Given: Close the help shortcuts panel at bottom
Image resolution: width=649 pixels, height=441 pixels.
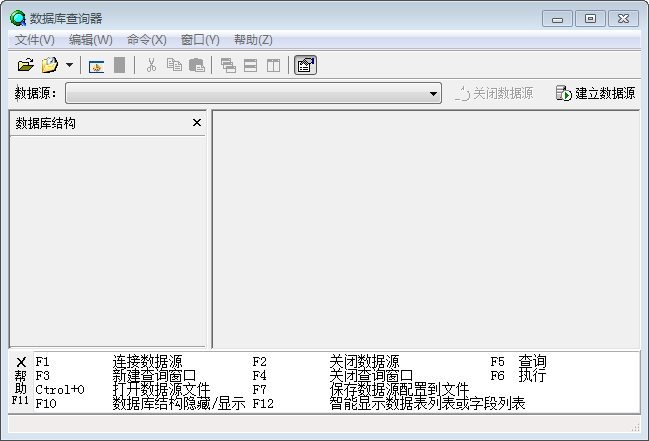Looking at the screenshot, I should pos(21,362).
